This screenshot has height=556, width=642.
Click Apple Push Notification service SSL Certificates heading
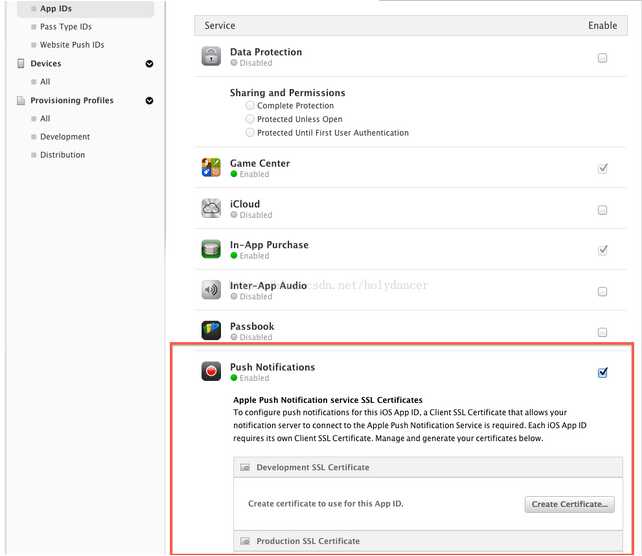click(328, 400)
